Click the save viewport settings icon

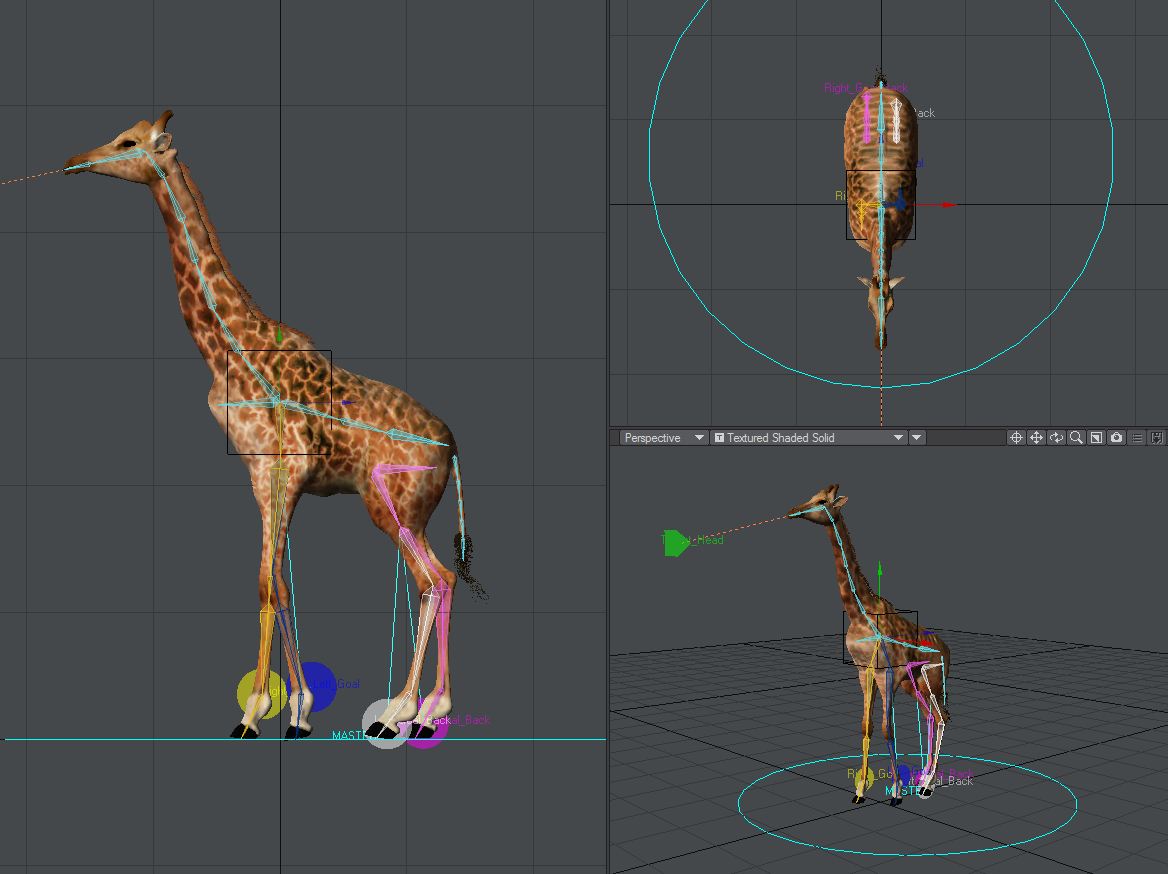(1158, 437)
